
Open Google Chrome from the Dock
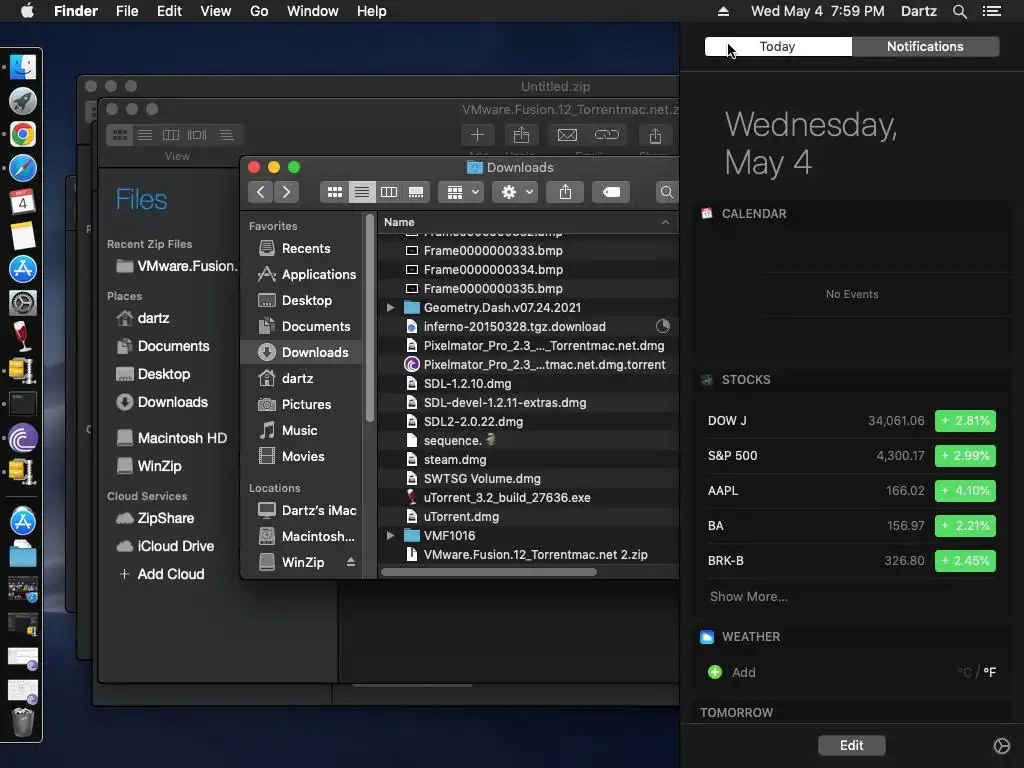[22, 135]
